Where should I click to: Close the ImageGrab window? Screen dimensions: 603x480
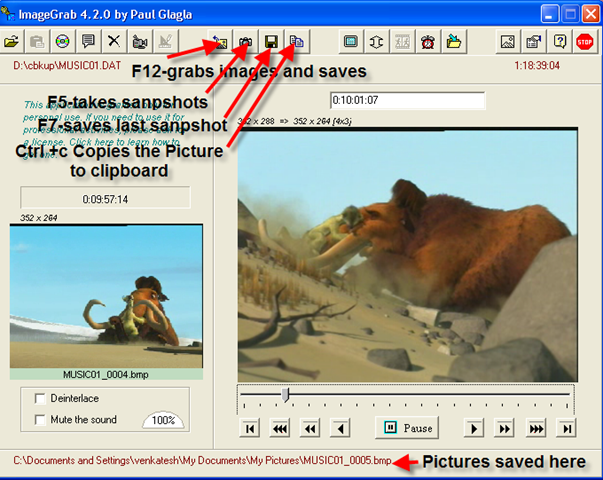point(591,14)
